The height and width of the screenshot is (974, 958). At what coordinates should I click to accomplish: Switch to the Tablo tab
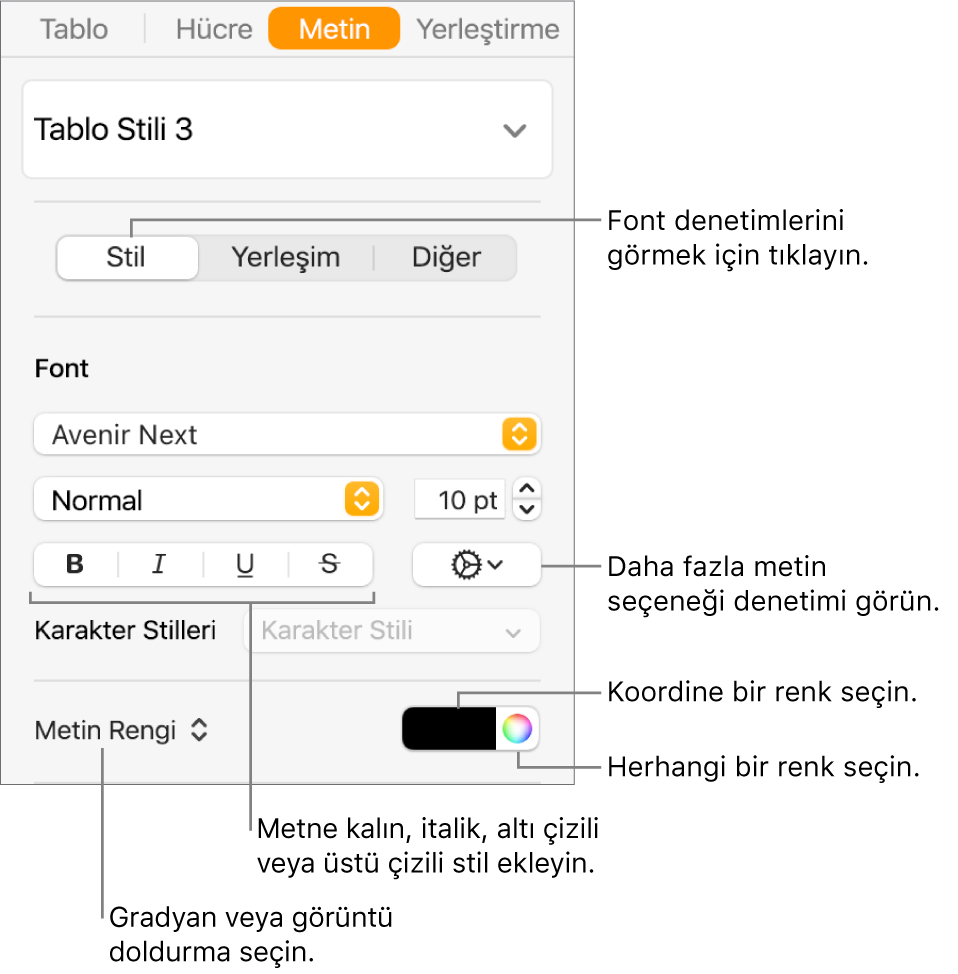(74, 29)
